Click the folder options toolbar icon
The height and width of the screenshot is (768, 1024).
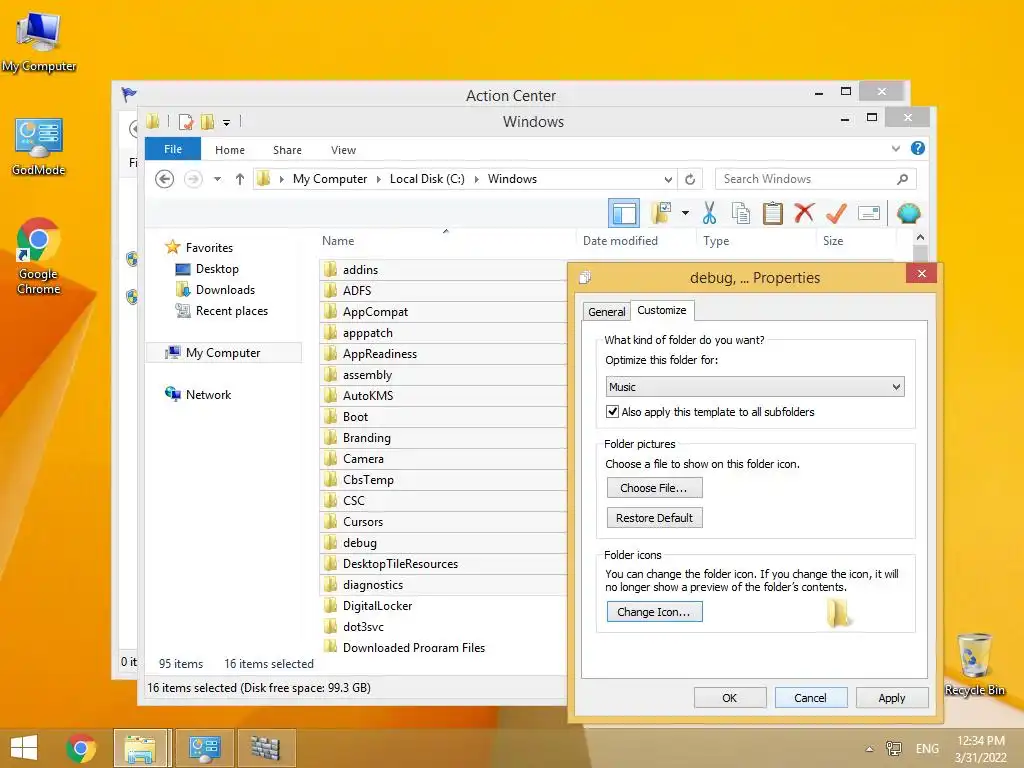pyautogui.click(x=662, y=213)
